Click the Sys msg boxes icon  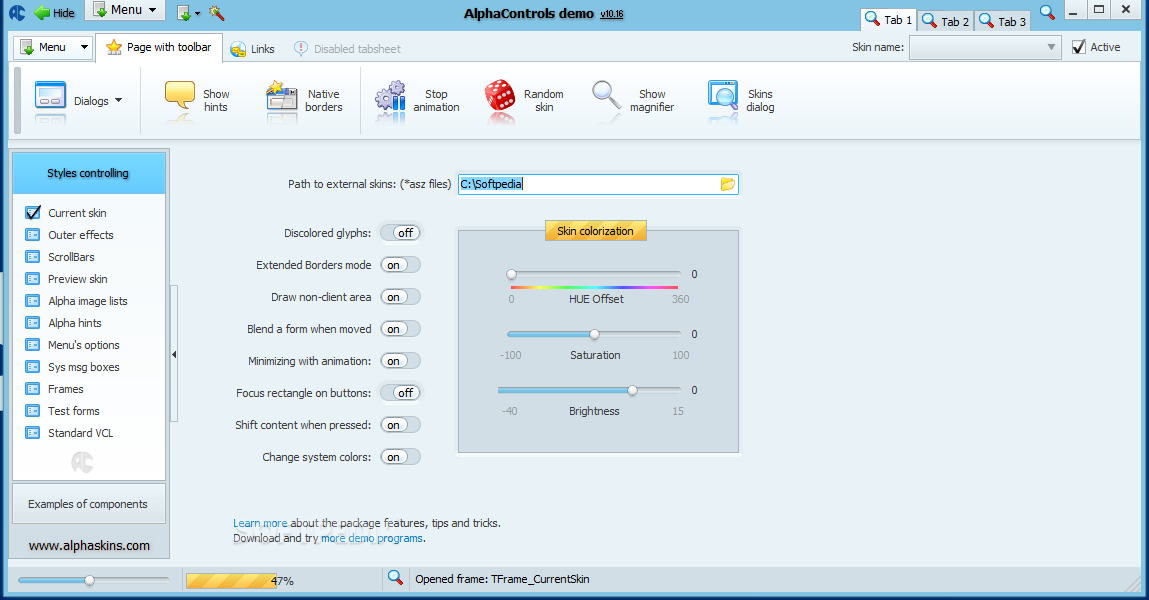pos(33,367)
